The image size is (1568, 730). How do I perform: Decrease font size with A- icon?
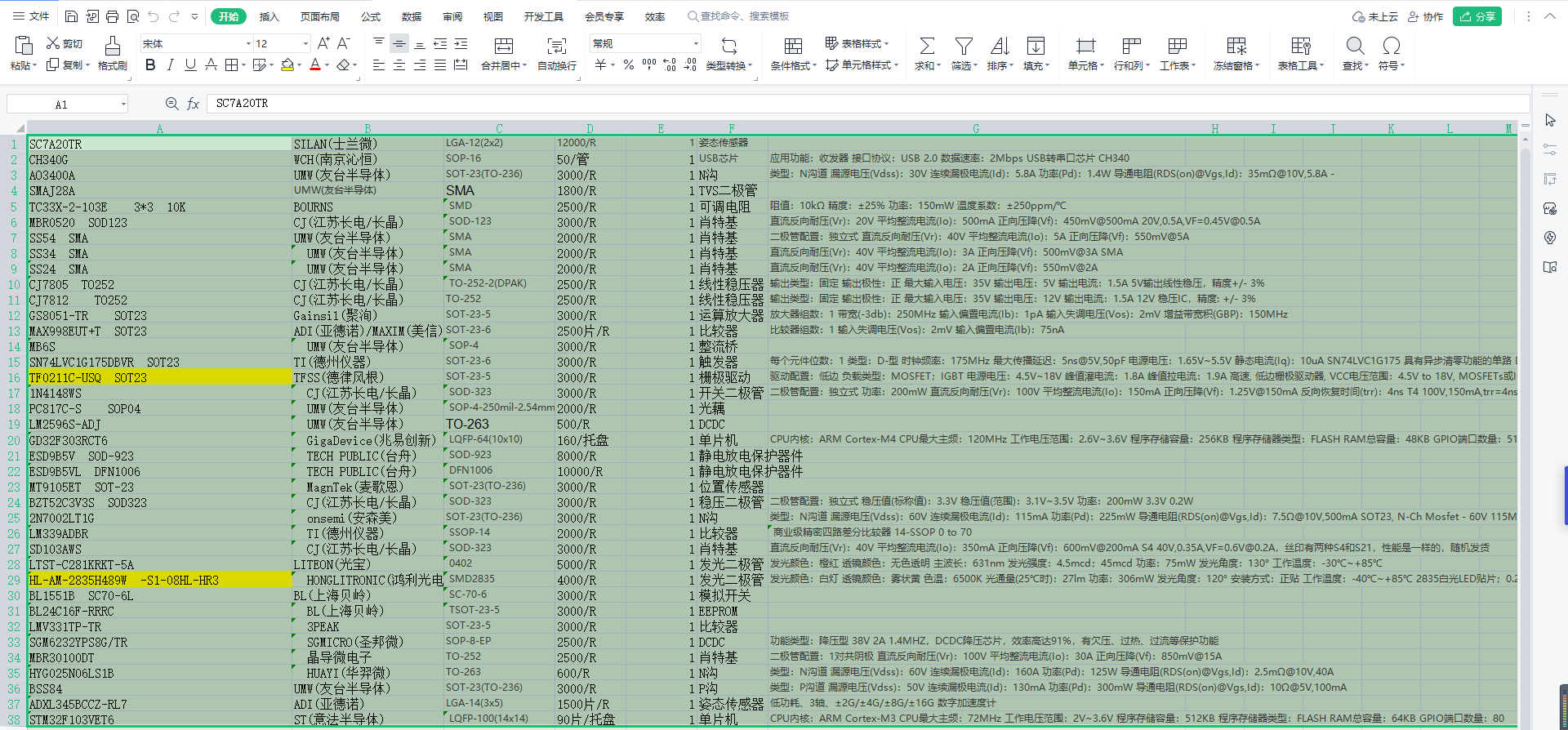tap(344, 43)
